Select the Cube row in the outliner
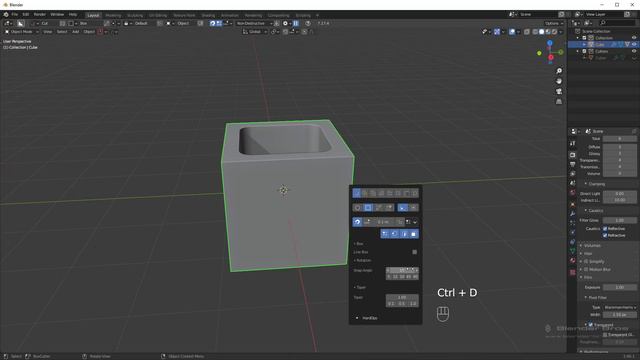This screenshot has height=360, width=640. [x=603, y=44]
